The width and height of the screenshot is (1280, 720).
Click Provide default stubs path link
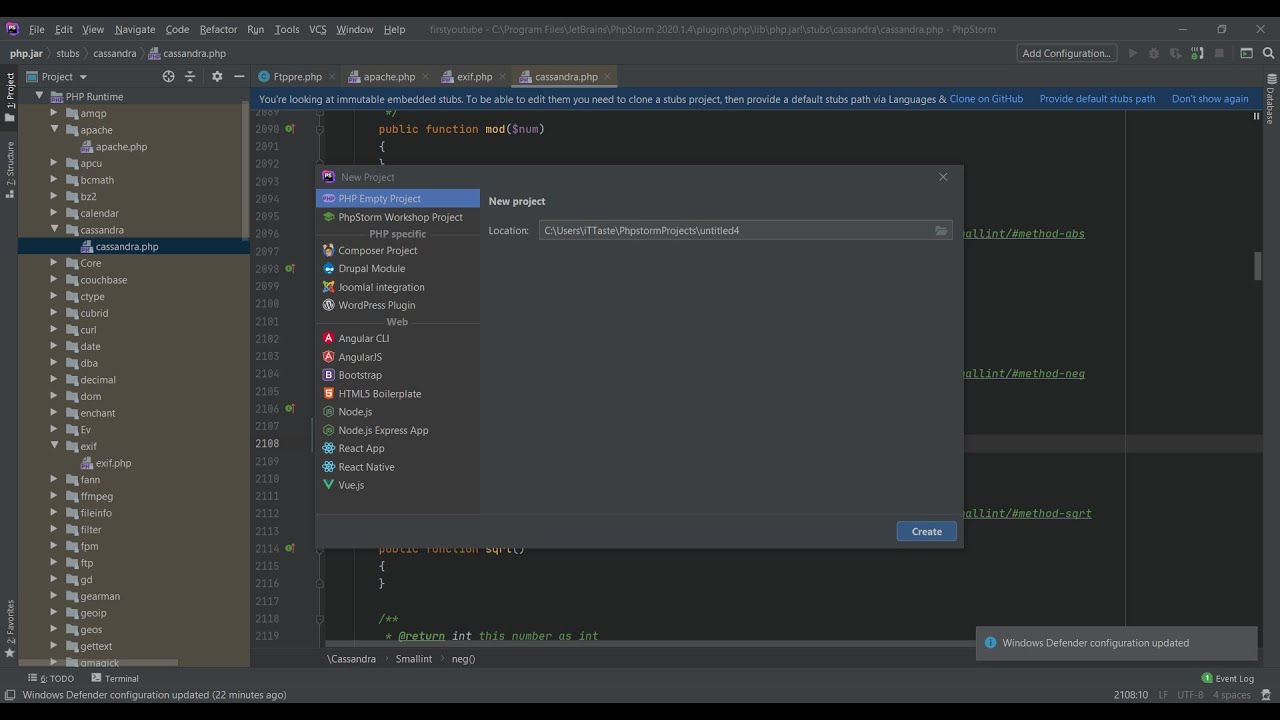(x=1097, y=99)
